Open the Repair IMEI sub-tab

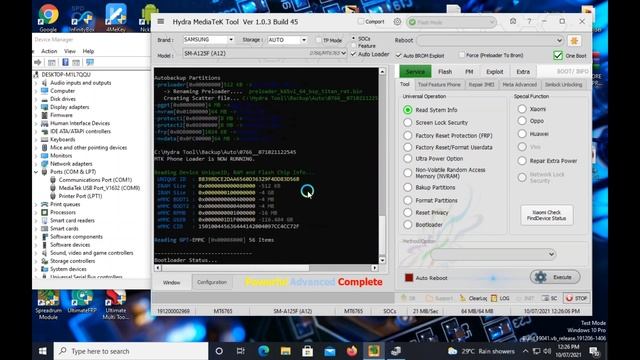point(481,84)
